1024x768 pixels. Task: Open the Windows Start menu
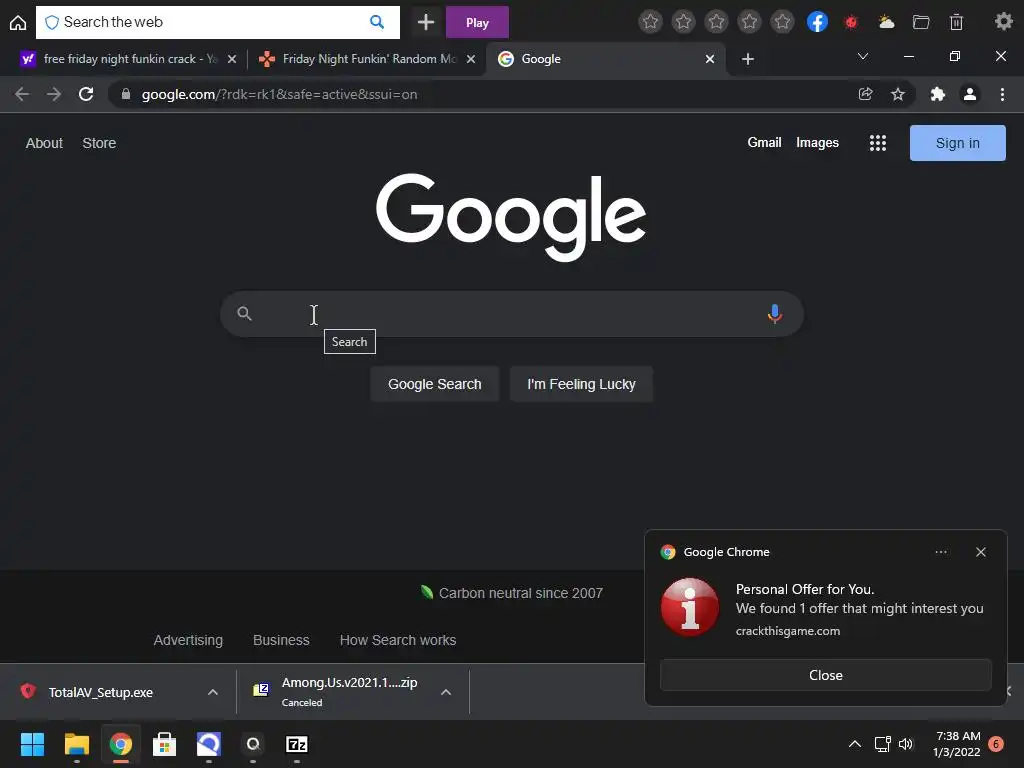(33, 744)
